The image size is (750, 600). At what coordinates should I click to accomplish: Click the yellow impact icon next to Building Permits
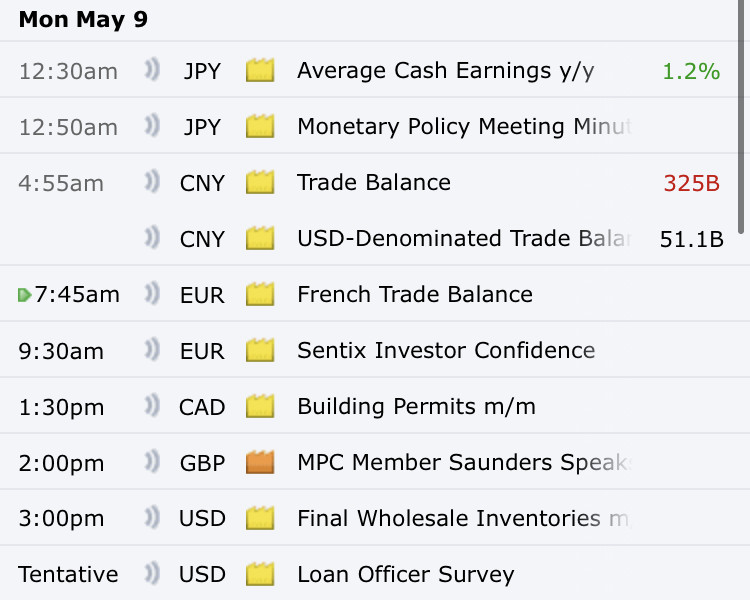click(x=260, y=406)
